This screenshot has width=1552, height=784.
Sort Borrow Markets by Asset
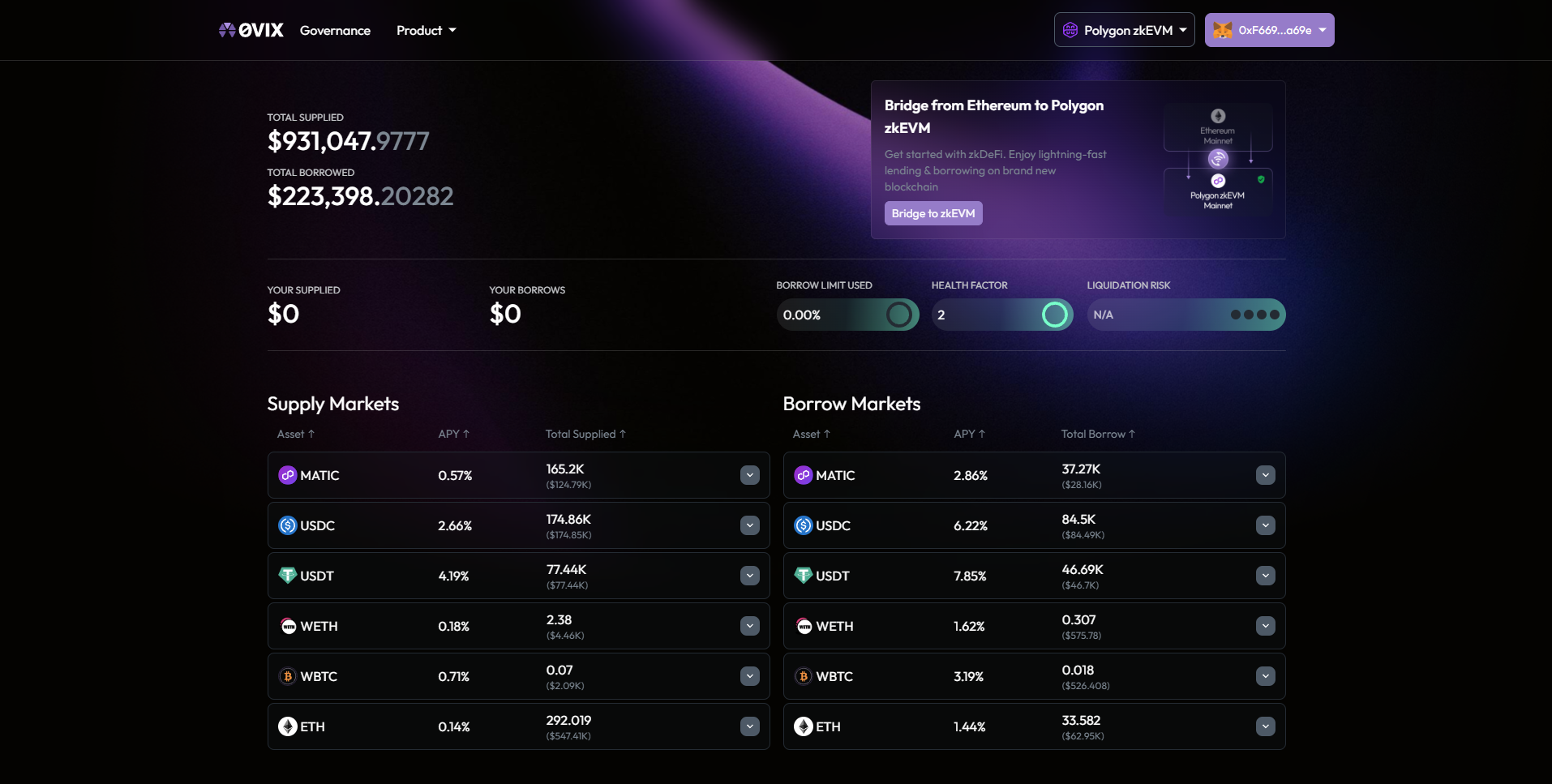(x=812, y=434)
